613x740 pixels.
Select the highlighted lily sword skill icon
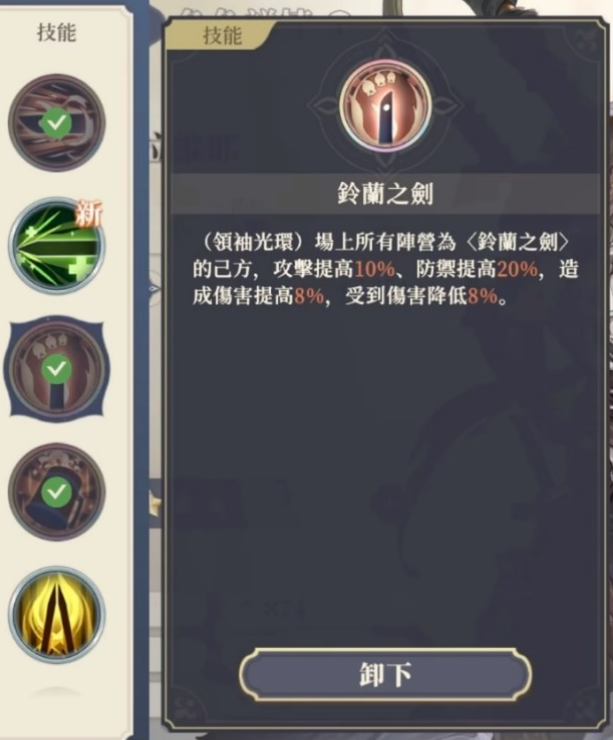[x=57, y=369]
